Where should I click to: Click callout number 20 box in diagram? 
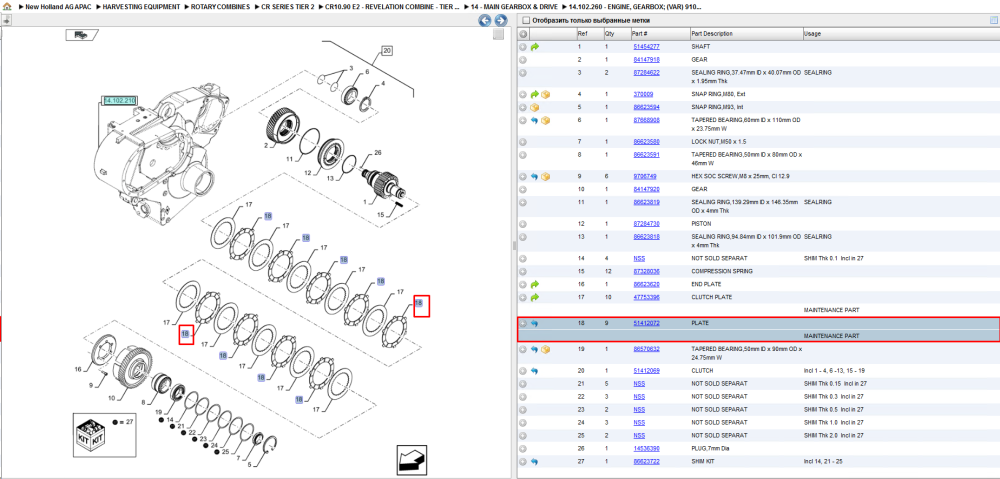tap(387, 50)
